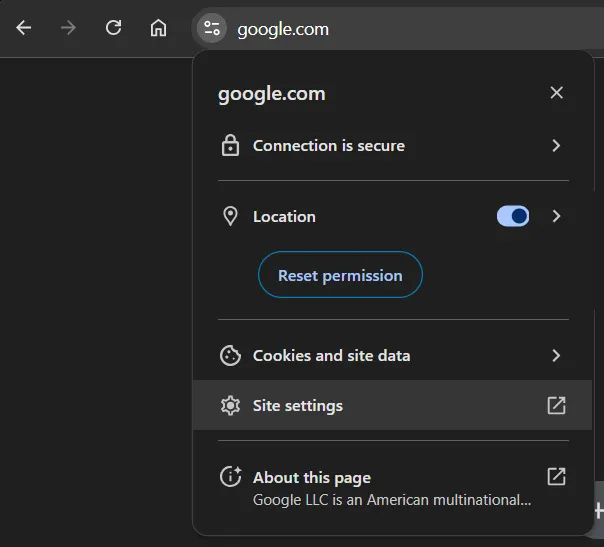Viewport: 604px width, 547px height.
Task: Open About this page
Action: tap(393, 488)
